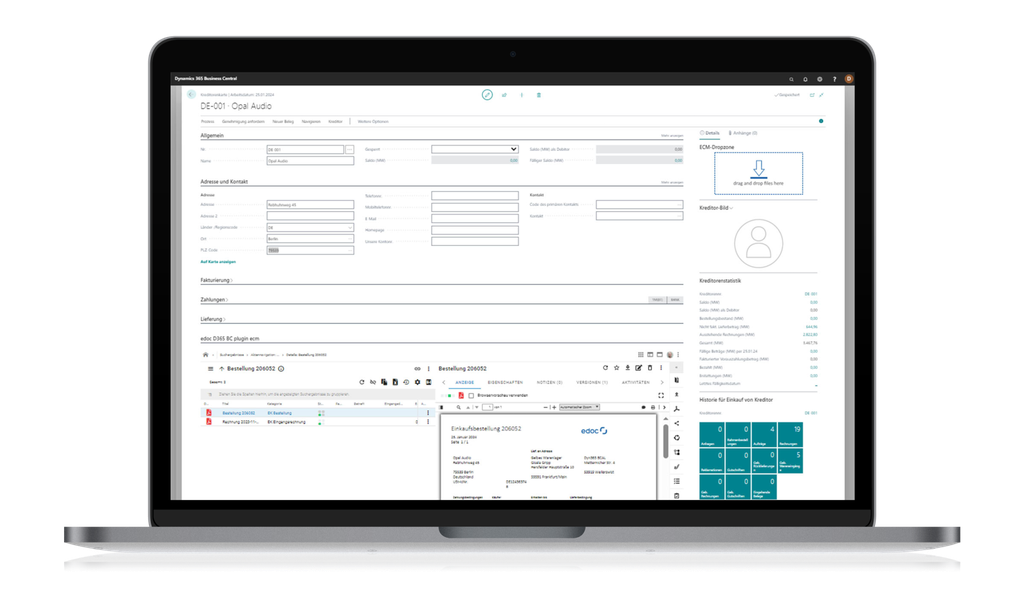Open notifications bell in the top bar
The height and width of the screenshot is (589, 1024).
pyautogui.click(x=805, y=79)
